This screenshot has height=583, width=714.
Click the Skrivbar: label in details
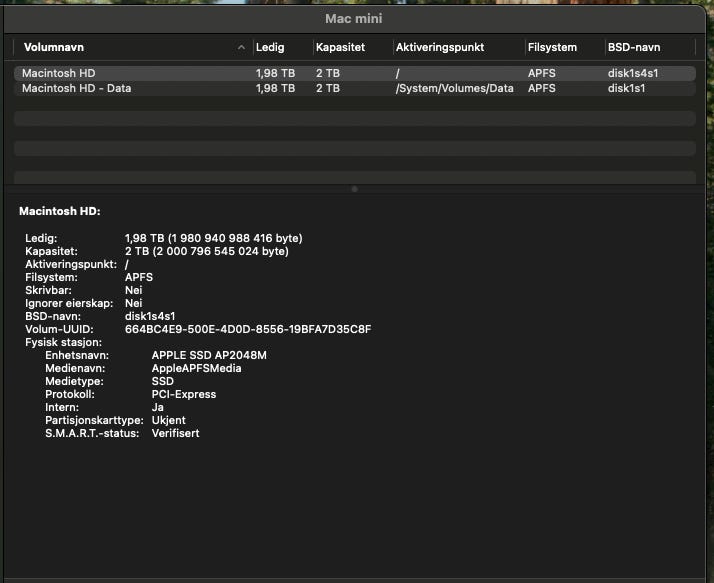click(x=48, y=291)
